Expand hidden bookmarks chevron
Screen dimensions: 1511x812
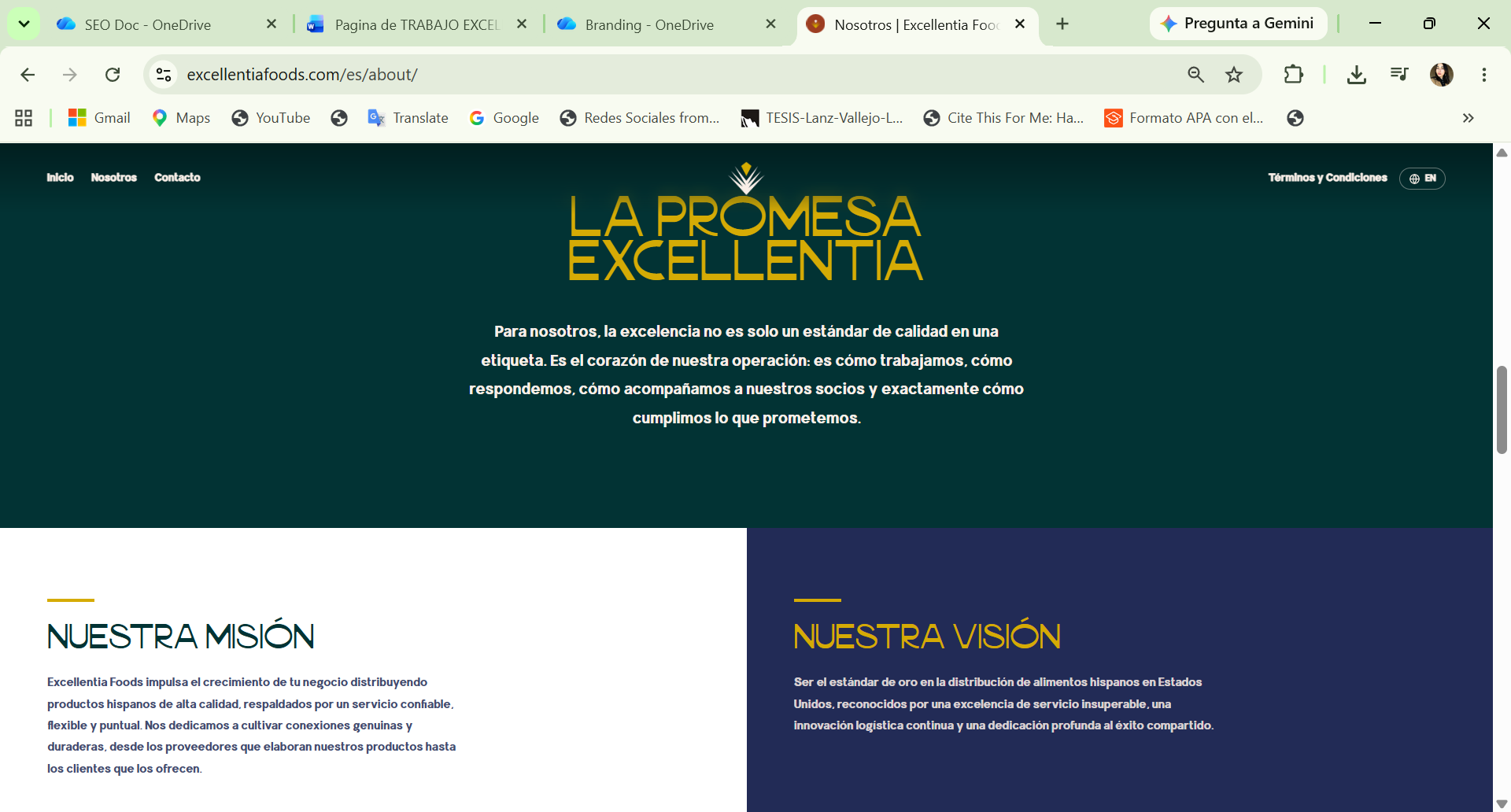point(1468,118)
